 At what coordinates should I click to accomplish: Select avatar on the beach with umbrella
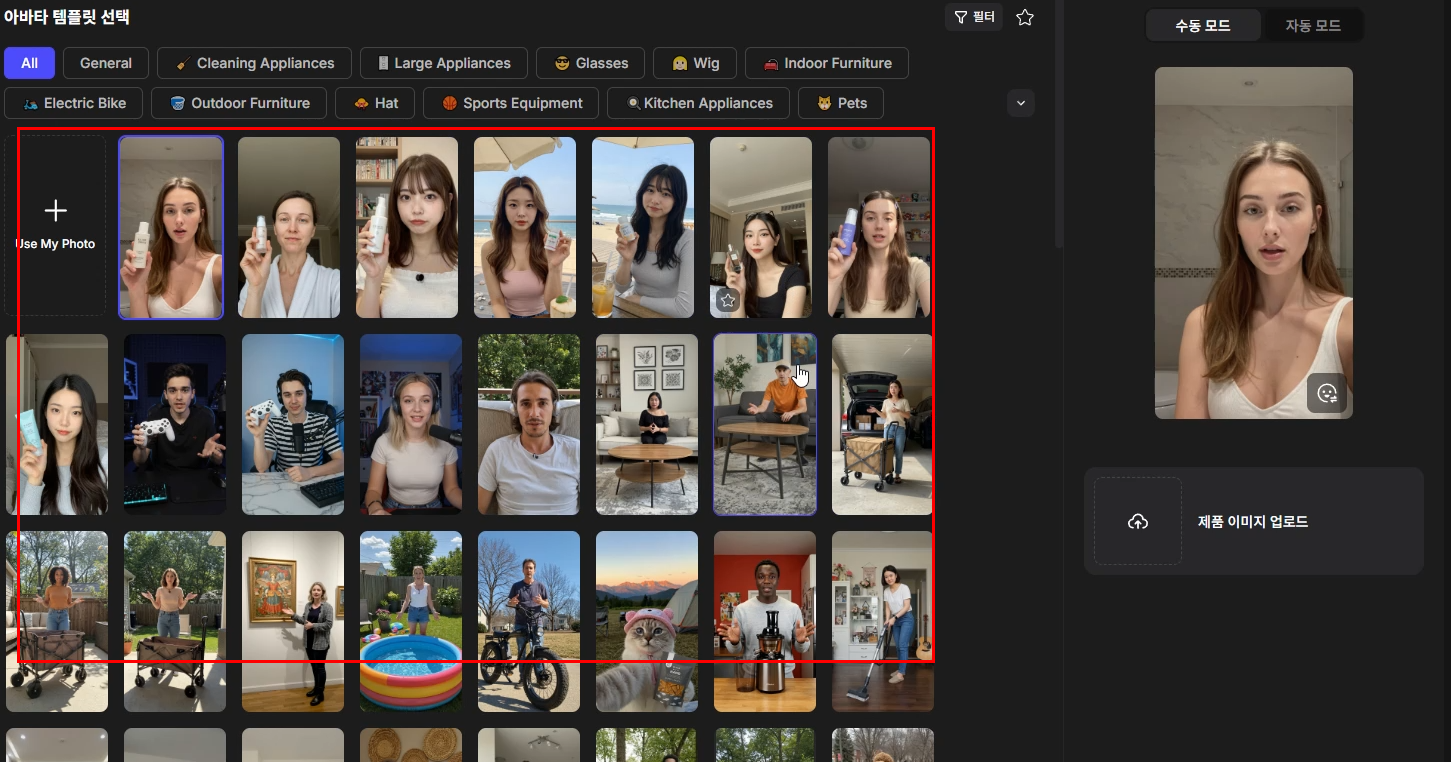(x=525, y=227)
